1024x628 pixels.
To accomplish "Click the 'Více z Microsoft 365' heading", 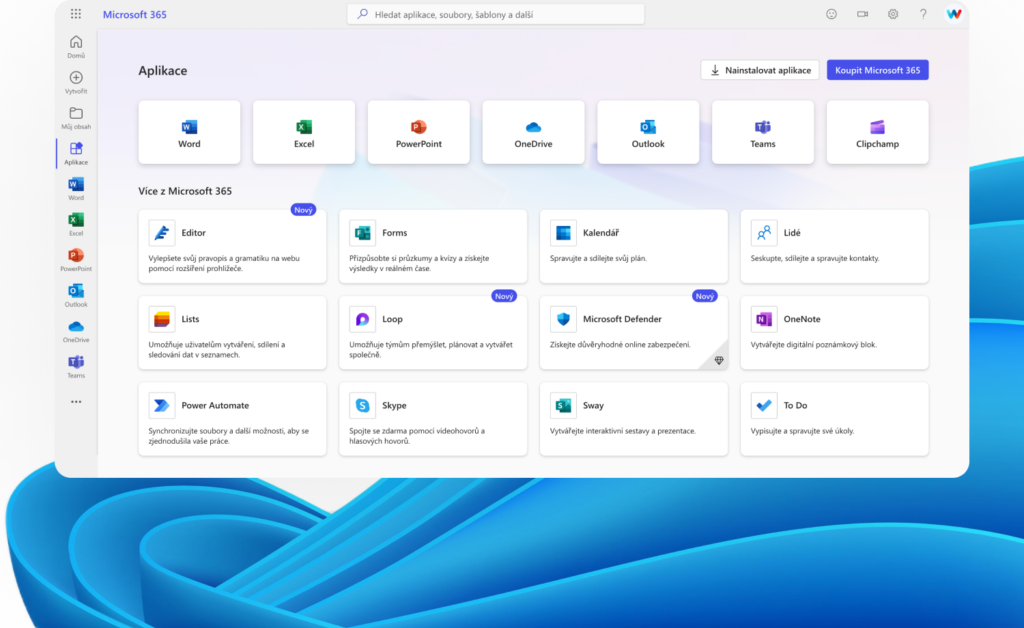I will (185, 191).
